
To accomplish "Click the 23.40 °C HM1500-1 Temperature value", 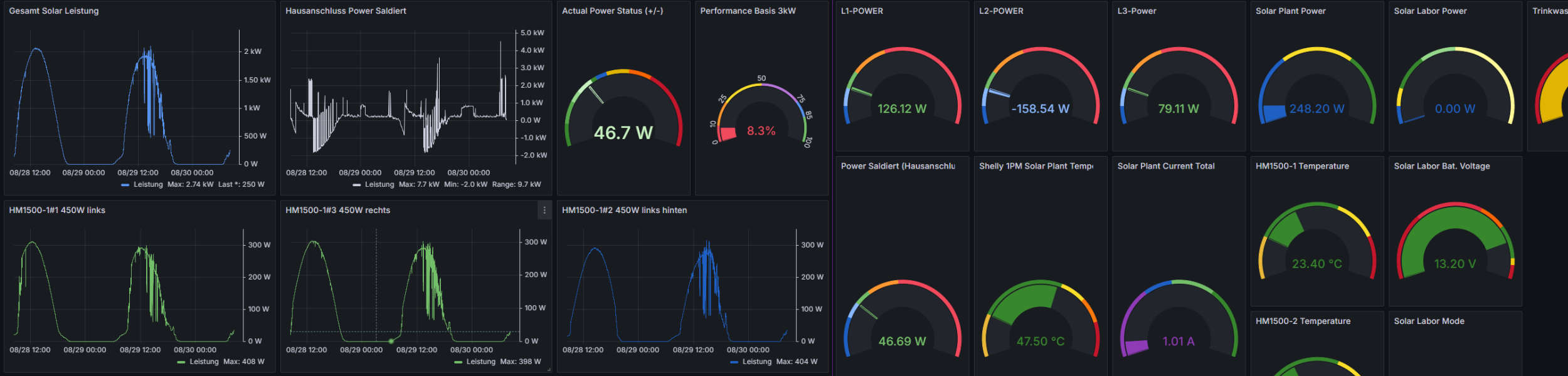I will pyautogui.click(x=1316, y=264).
